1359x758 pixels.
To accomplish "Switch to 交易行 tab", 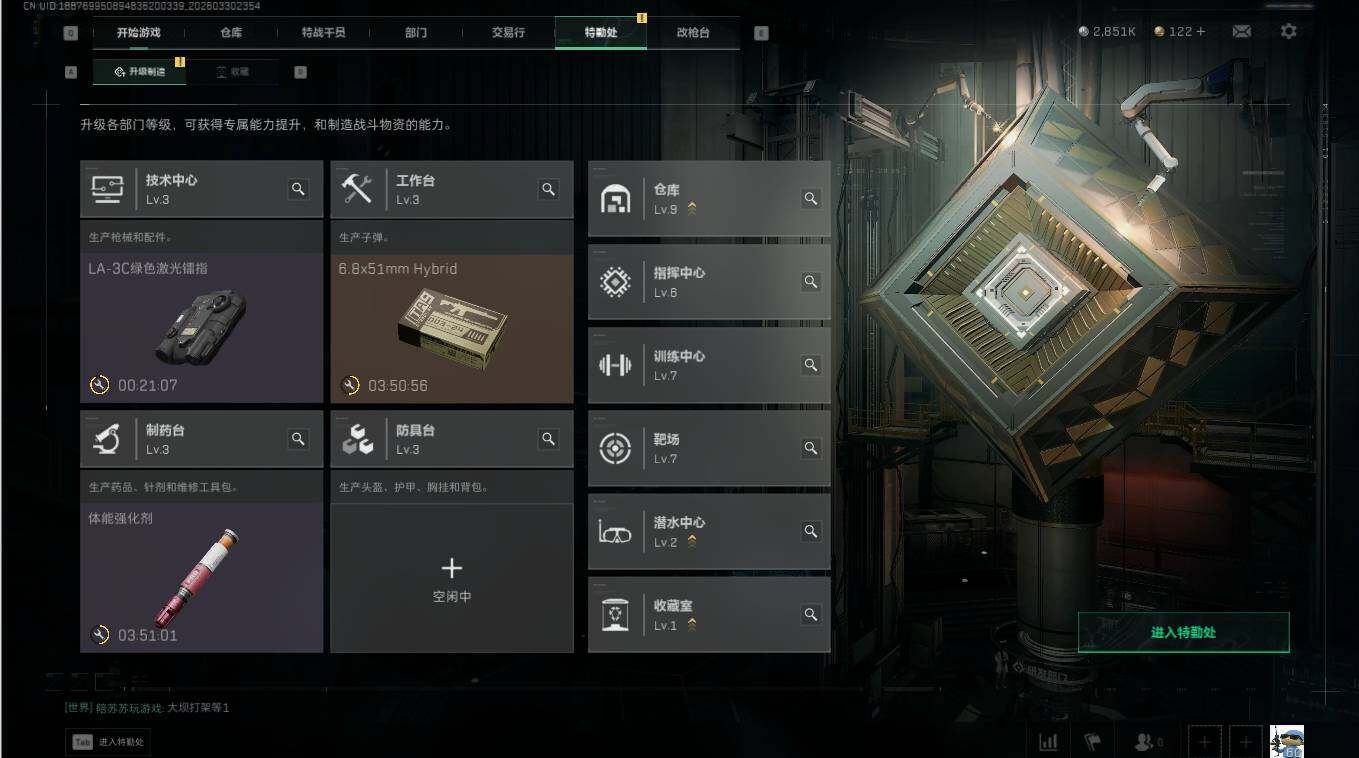I will coord(508,33).
